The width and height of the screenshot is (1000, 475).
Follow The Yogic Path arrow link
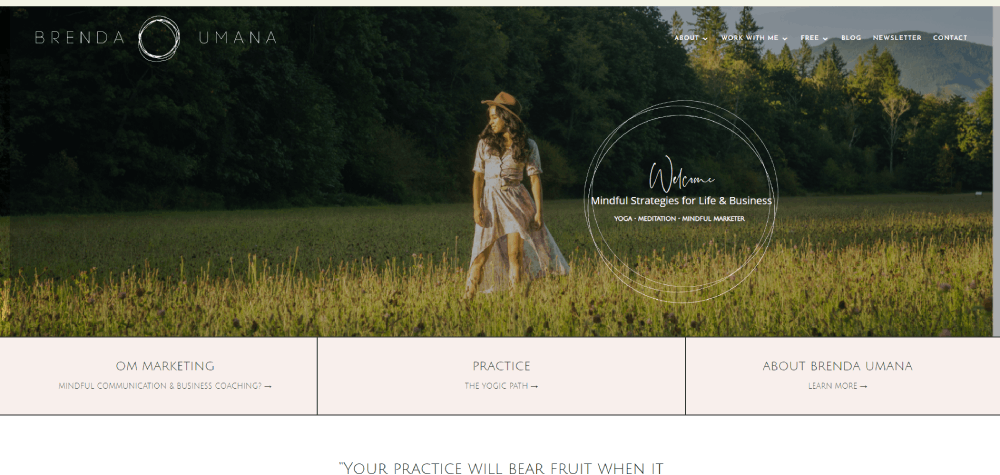tap(501, 386)
